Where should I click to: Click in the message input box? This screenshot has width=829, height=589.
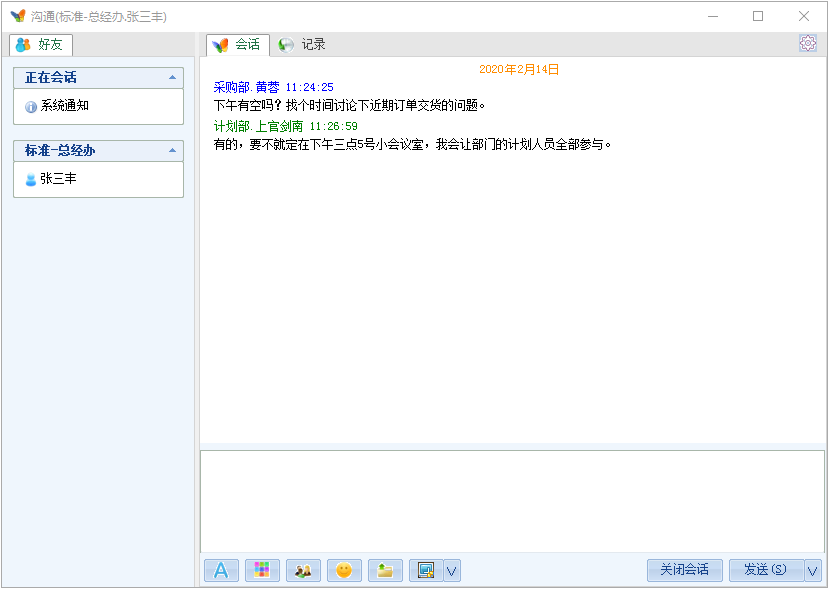pyautogui.click(x=512, y=500)
